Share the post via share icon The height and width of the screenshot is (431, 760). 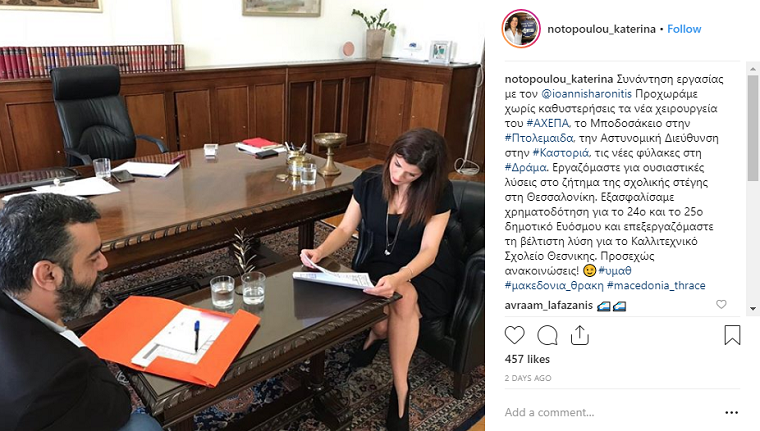[x=580, y=335]
